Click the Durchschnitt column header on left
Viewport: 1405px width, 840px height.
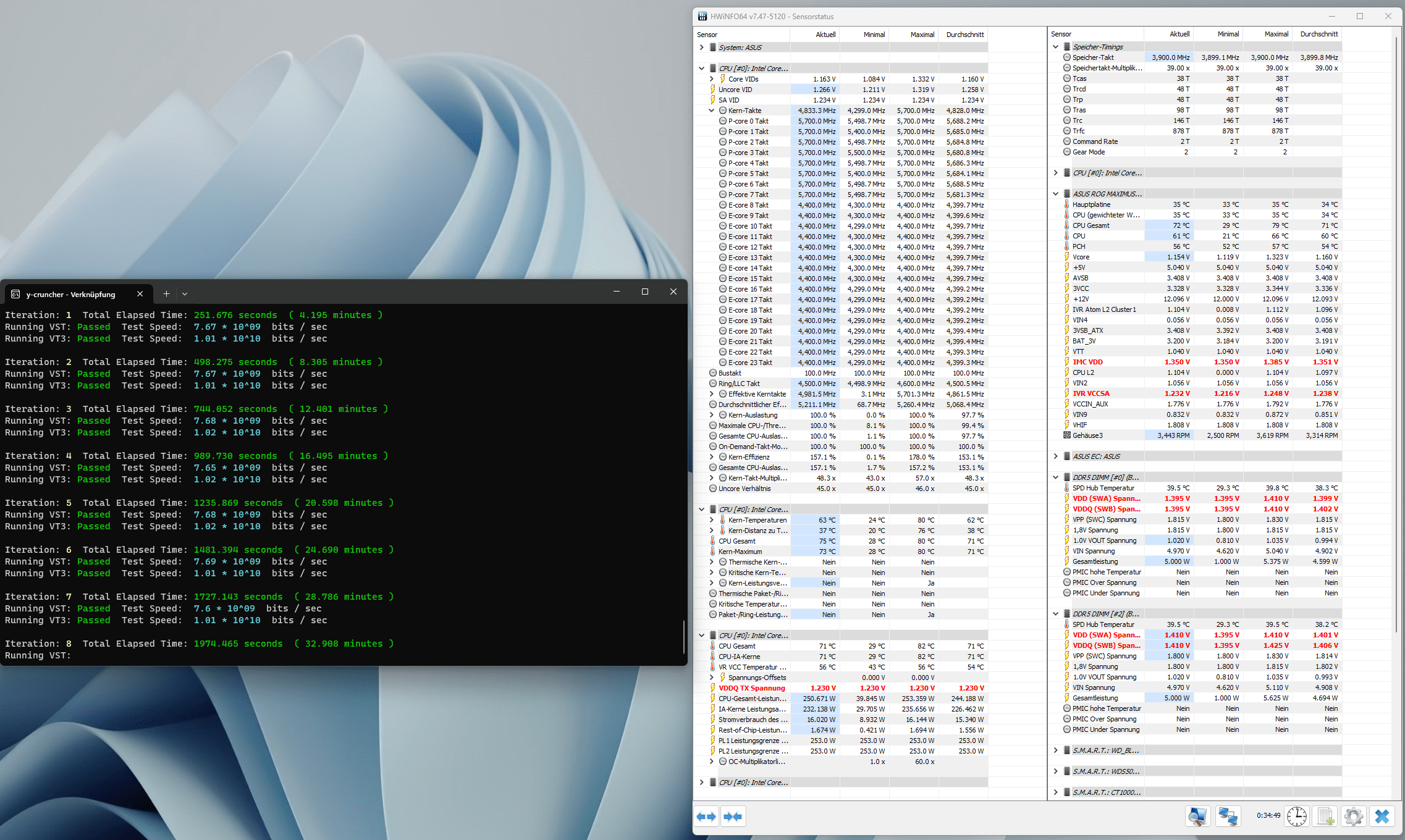964,35
